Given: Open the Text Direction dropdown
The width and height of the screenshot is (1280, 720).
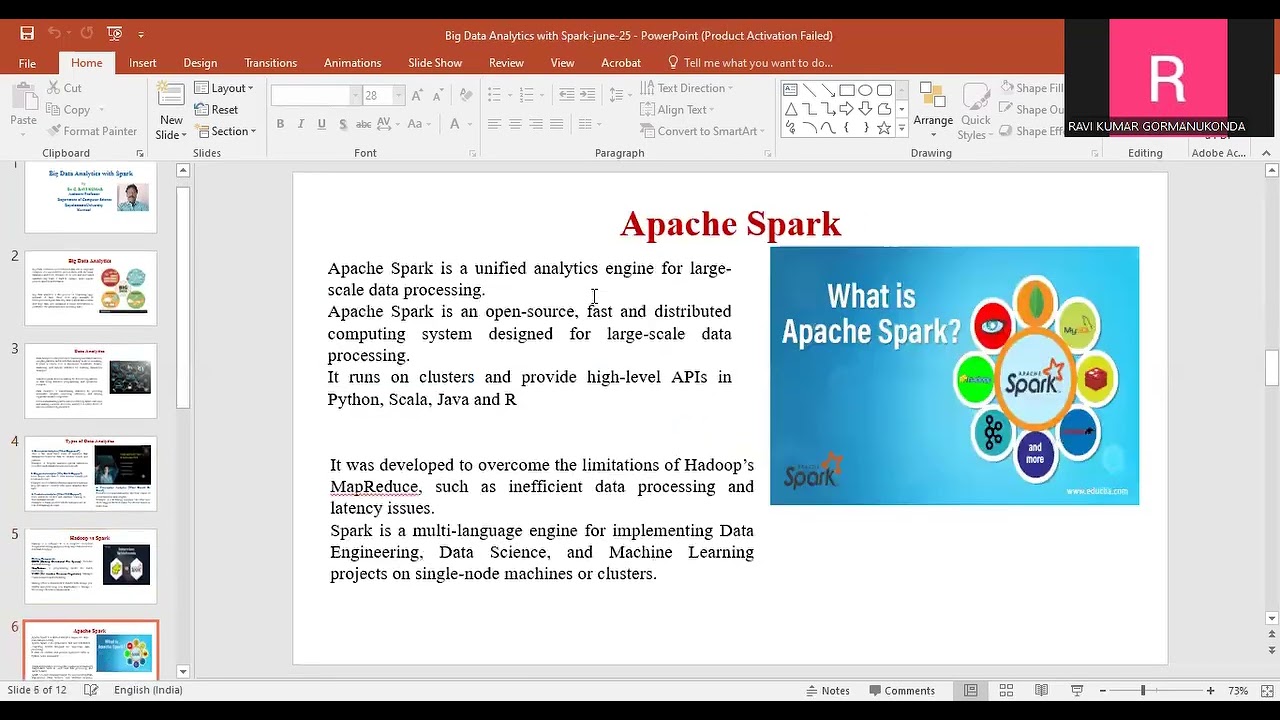Looking at the screenshot, I should point(687,88).
